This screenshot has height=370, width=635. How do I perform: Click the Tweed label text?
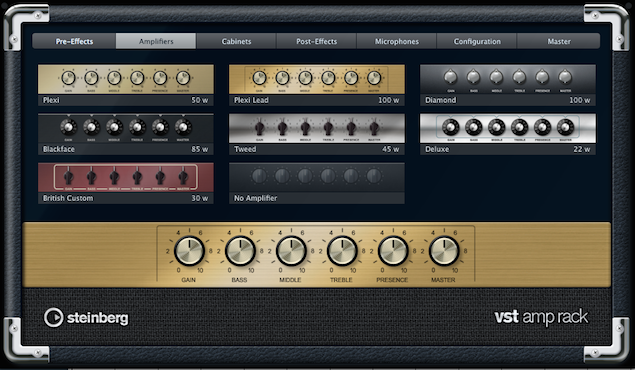(245, 149)
